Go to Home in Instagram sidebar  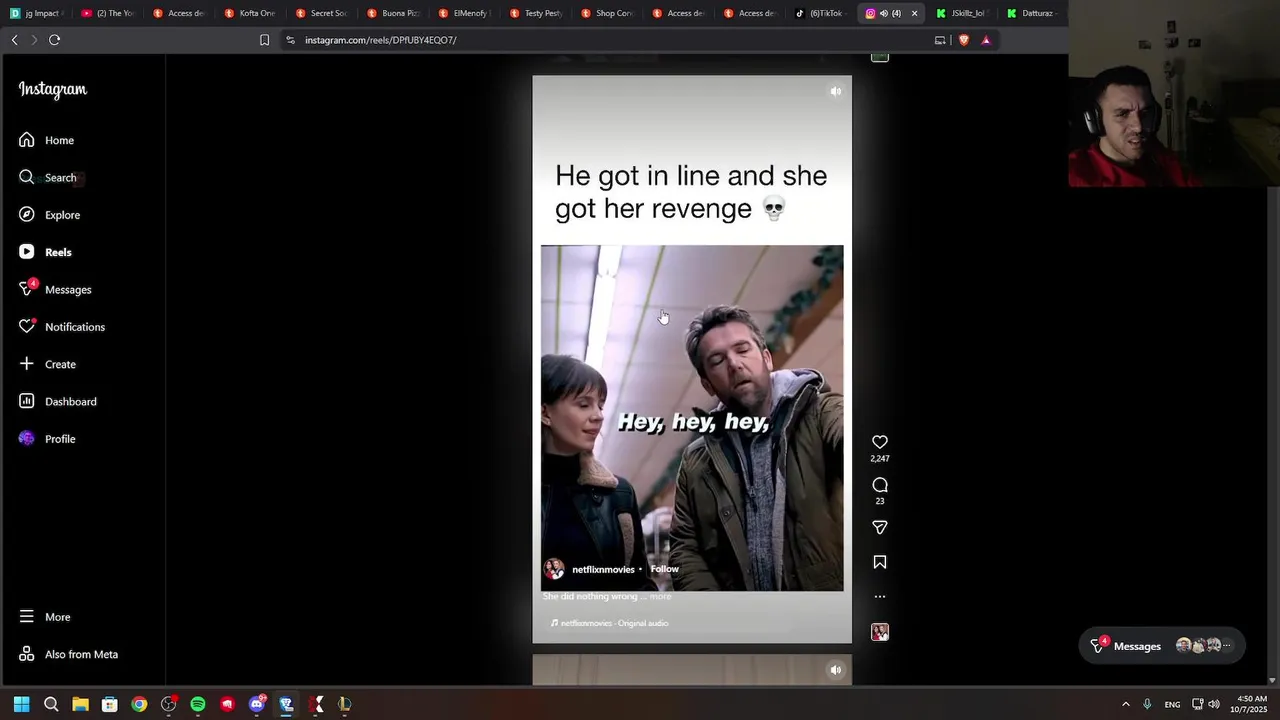(x=46, y=140)
